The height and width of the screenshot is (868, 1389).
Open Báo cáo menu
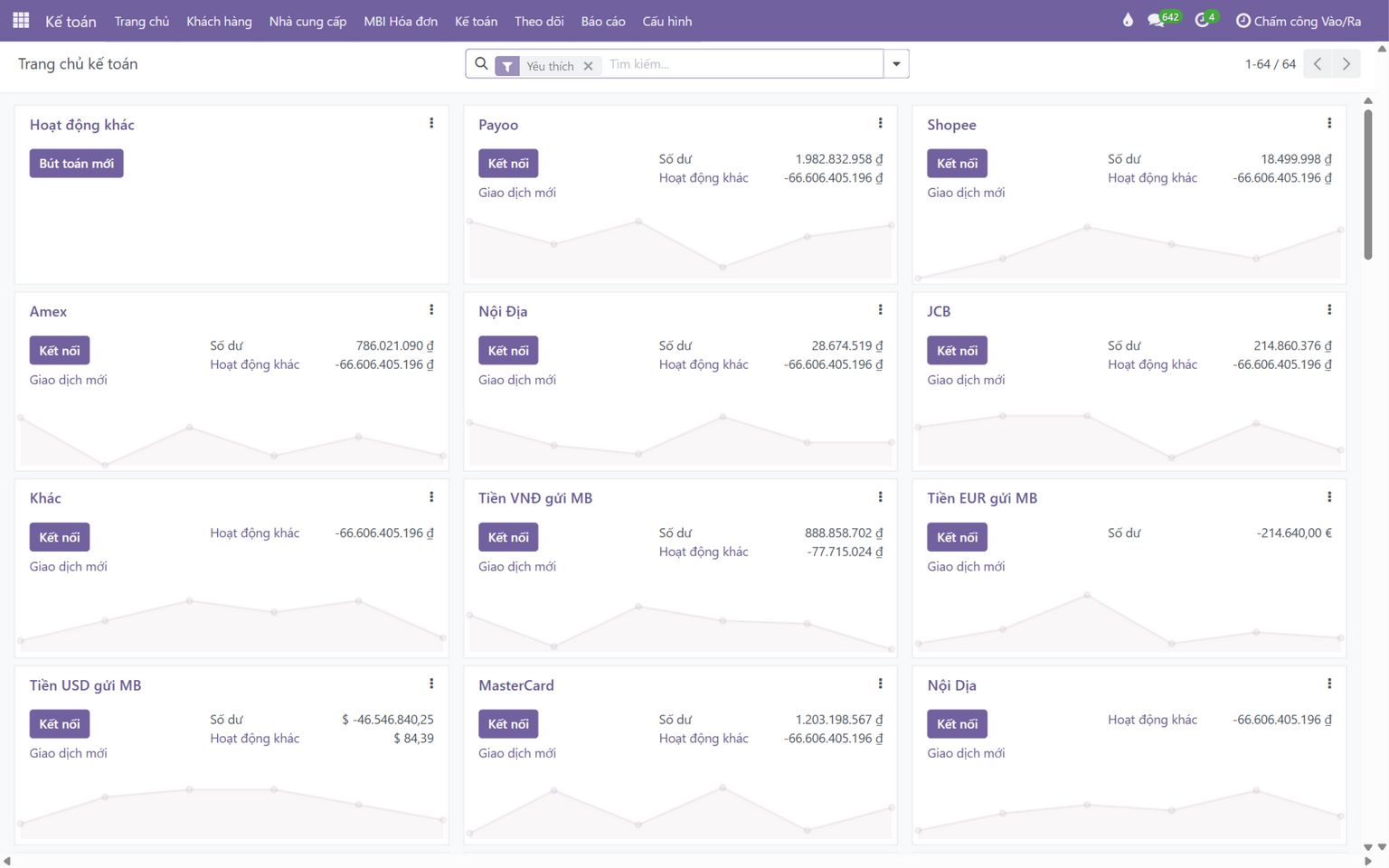tap(603, 21)
